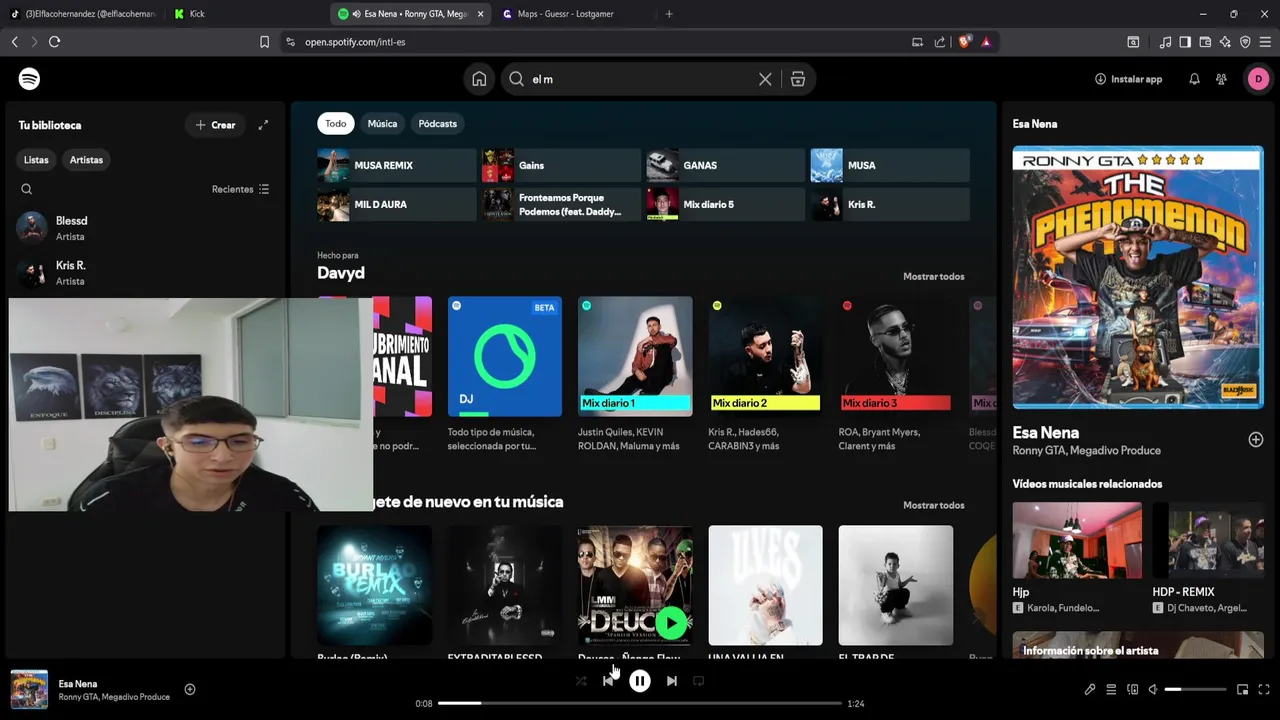Viewport: 1280px width, 720px height.
Task: Toggle repeat mode
Action: (x=699, y=681)
